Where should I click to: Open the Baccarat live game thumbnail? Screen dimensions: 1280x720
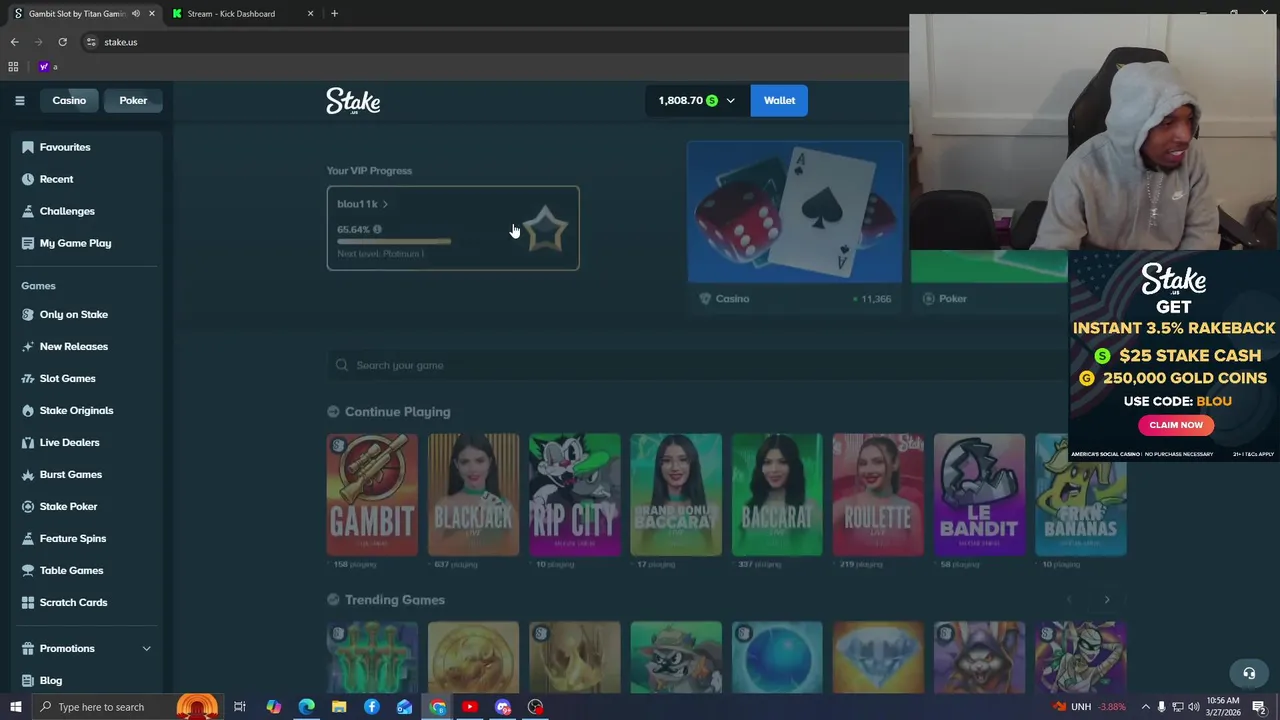click(777, 494)
